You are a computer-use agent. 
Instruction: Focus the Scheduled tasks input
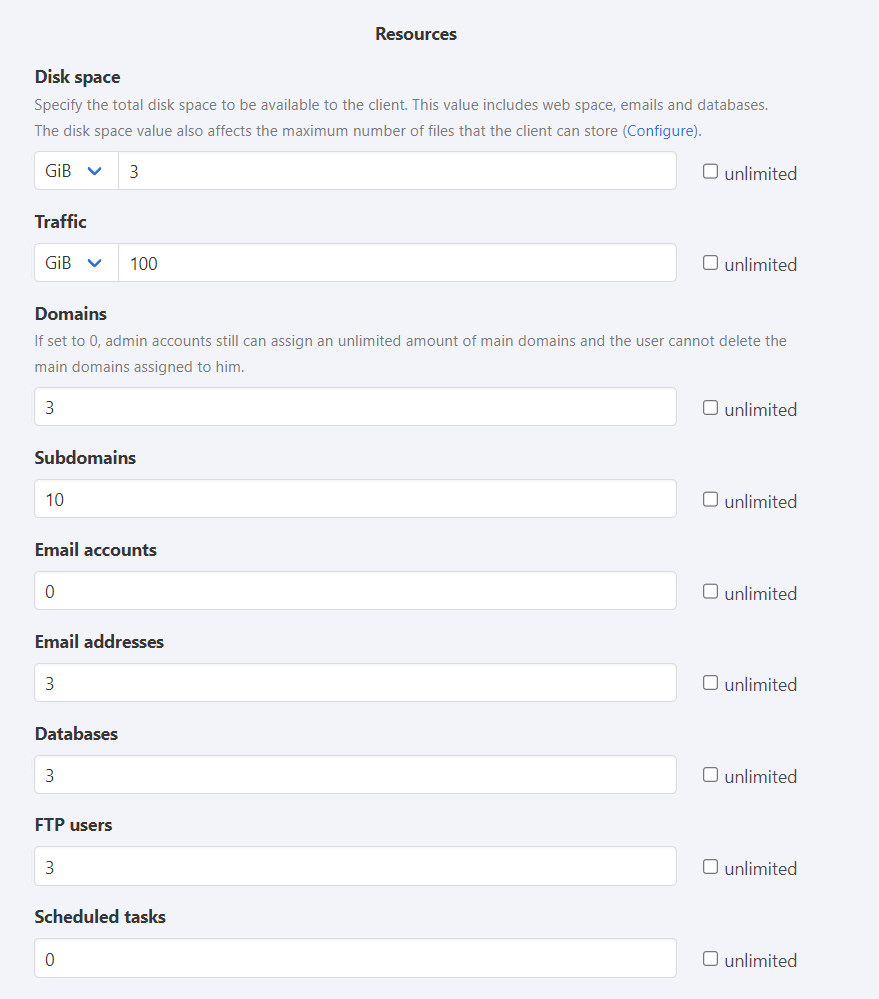coord(355,958)
